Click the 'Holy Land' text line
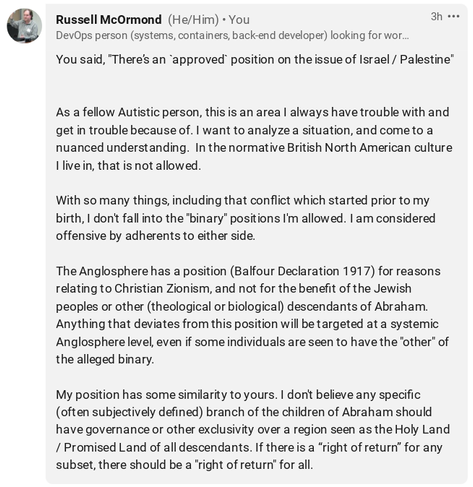Image resolution: width=473 pixels, height=487 pixels. click(x=253, y=429)
